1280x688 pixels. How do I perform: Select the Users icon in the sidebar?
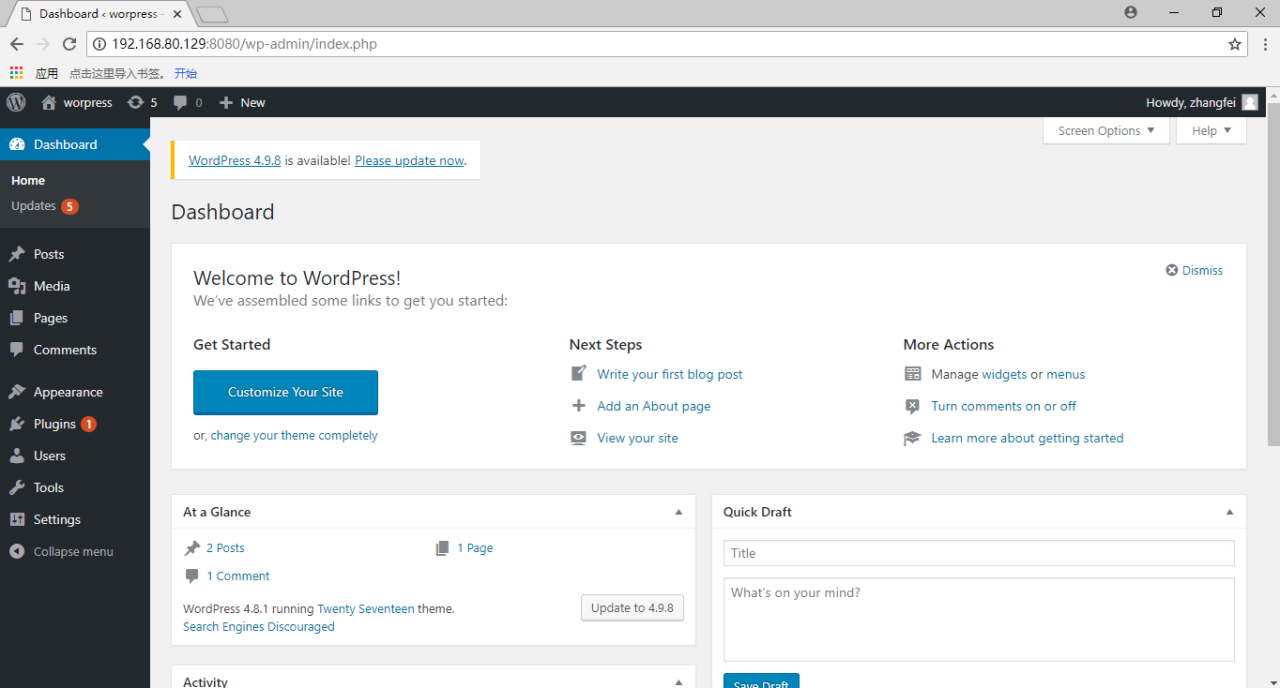pyautogui.click(x=17, y=455)
